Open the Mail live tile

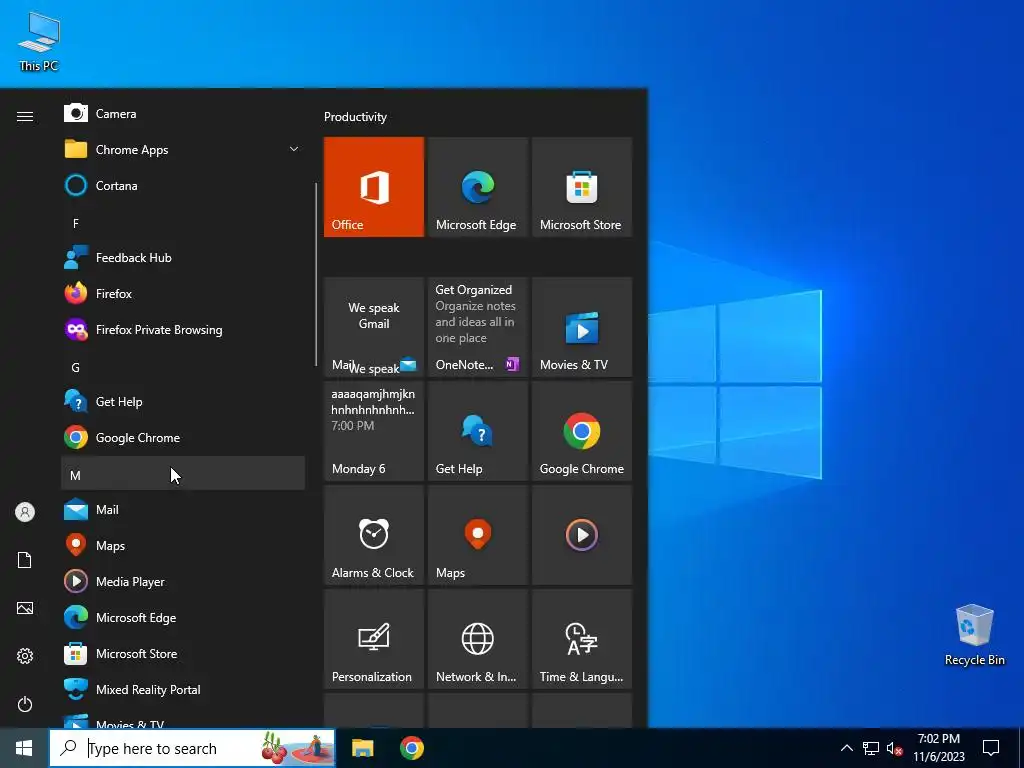click(x=374, y=327)
